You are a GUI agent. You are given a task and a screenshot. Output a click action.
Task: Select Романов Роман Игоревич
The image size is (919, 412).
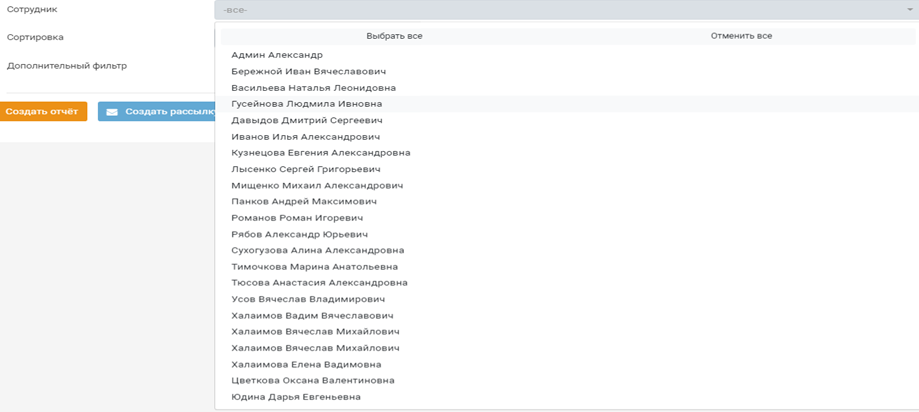click(566, 218)
